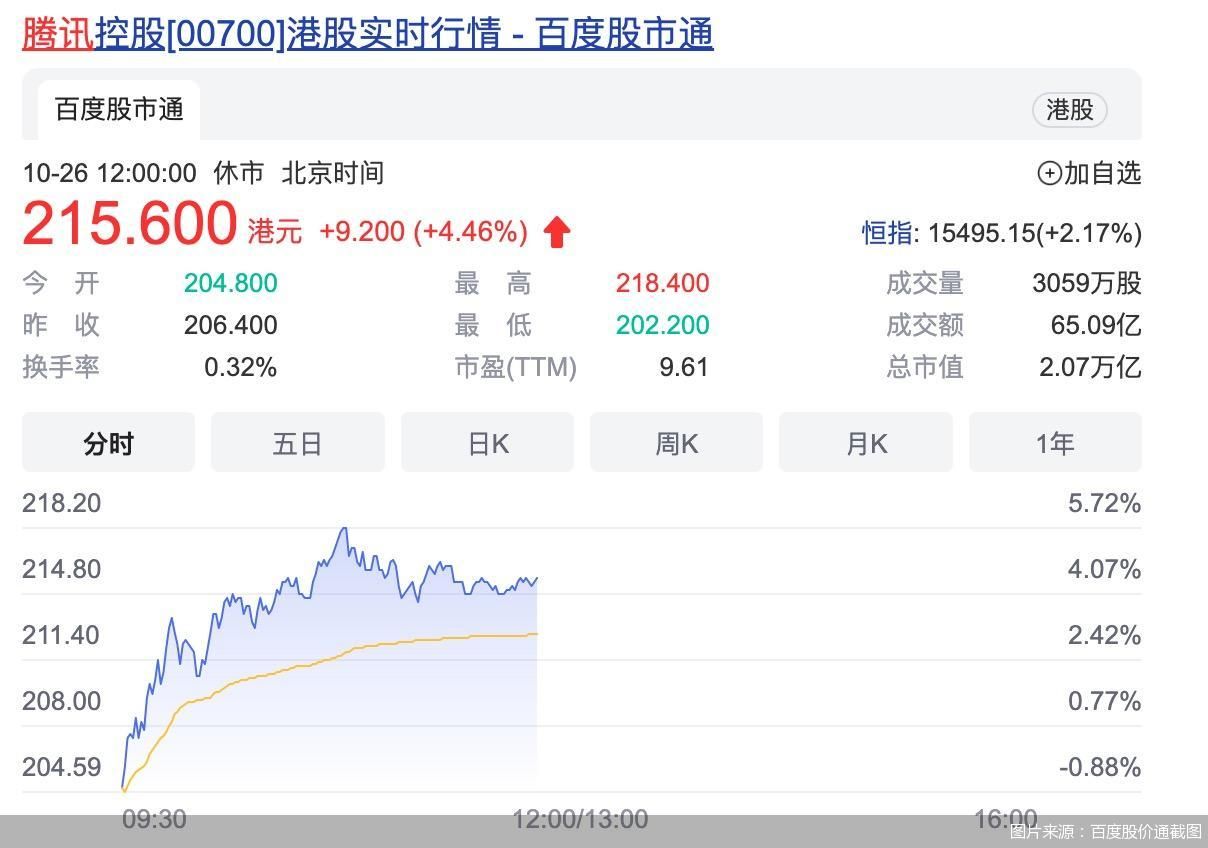Click the 总市值 value 2.07万亿
This screenshot has width=1208, height=848.
tap(1089, 367)
